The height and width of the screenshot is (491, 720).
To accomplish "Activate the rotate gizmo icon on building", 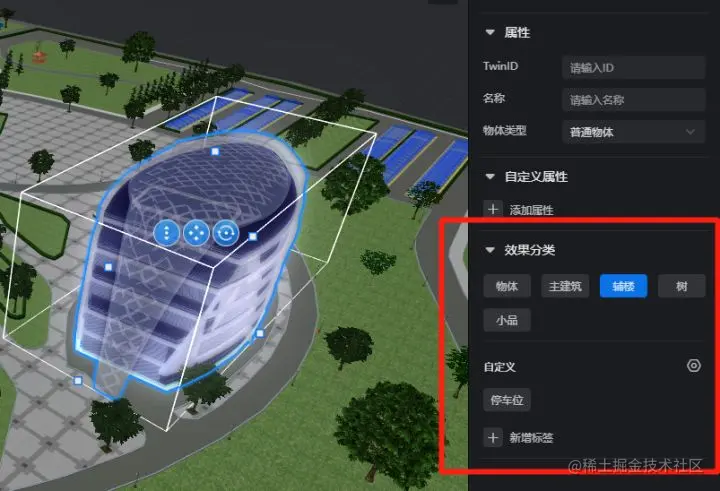I will 226,232.
